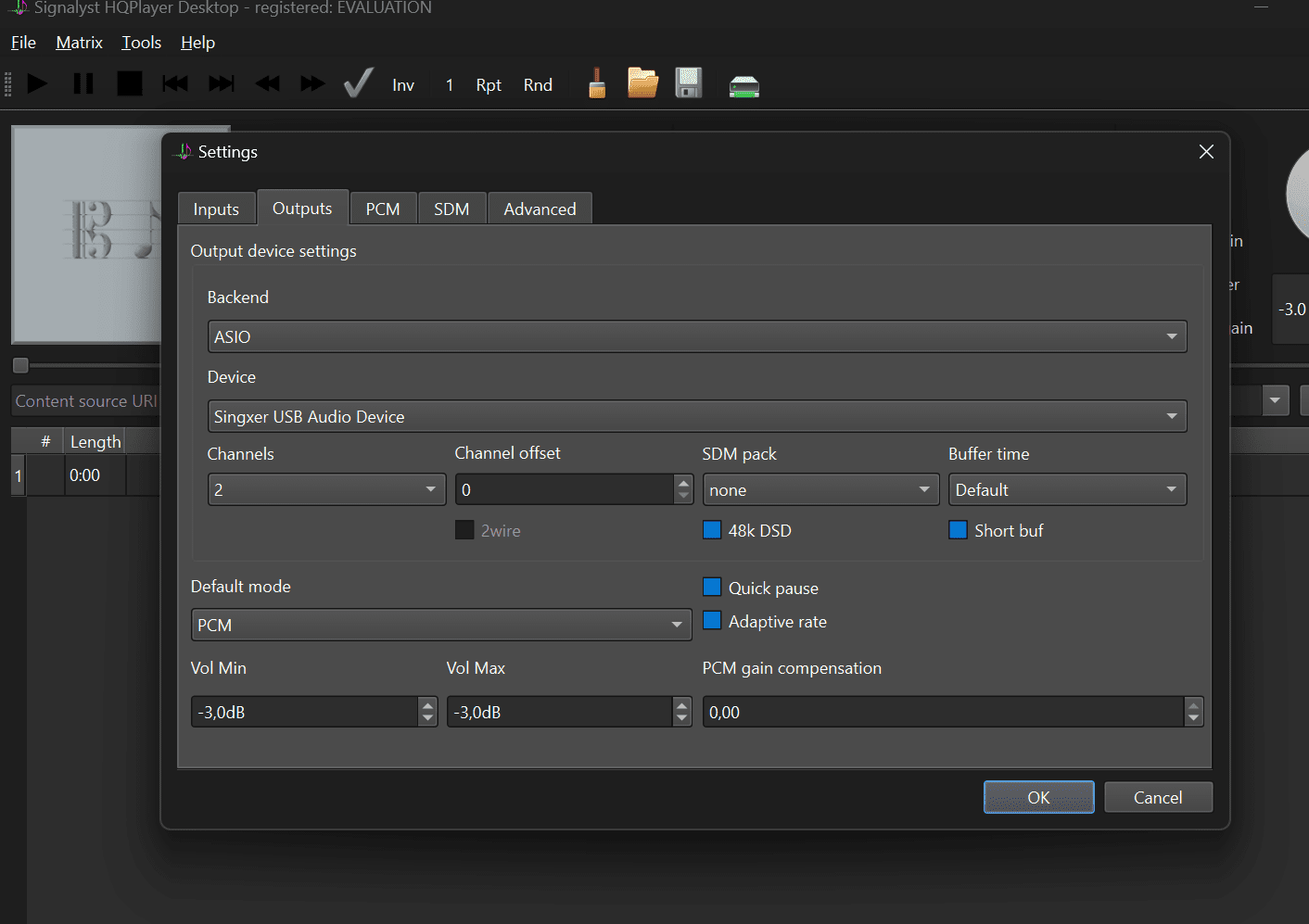
Task: Click the green drive device icon
Action: coord(743,87)
